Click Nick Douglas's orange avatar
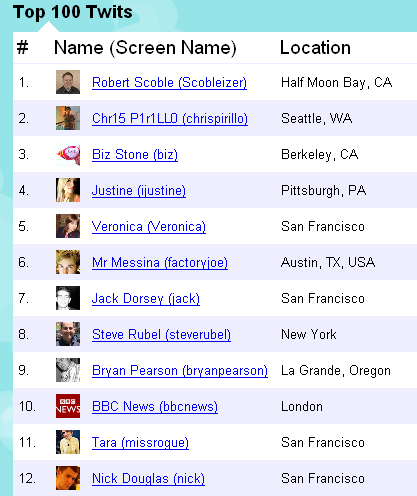The width and height of the screenshot is (417, 496). click(x=68, y=478)
